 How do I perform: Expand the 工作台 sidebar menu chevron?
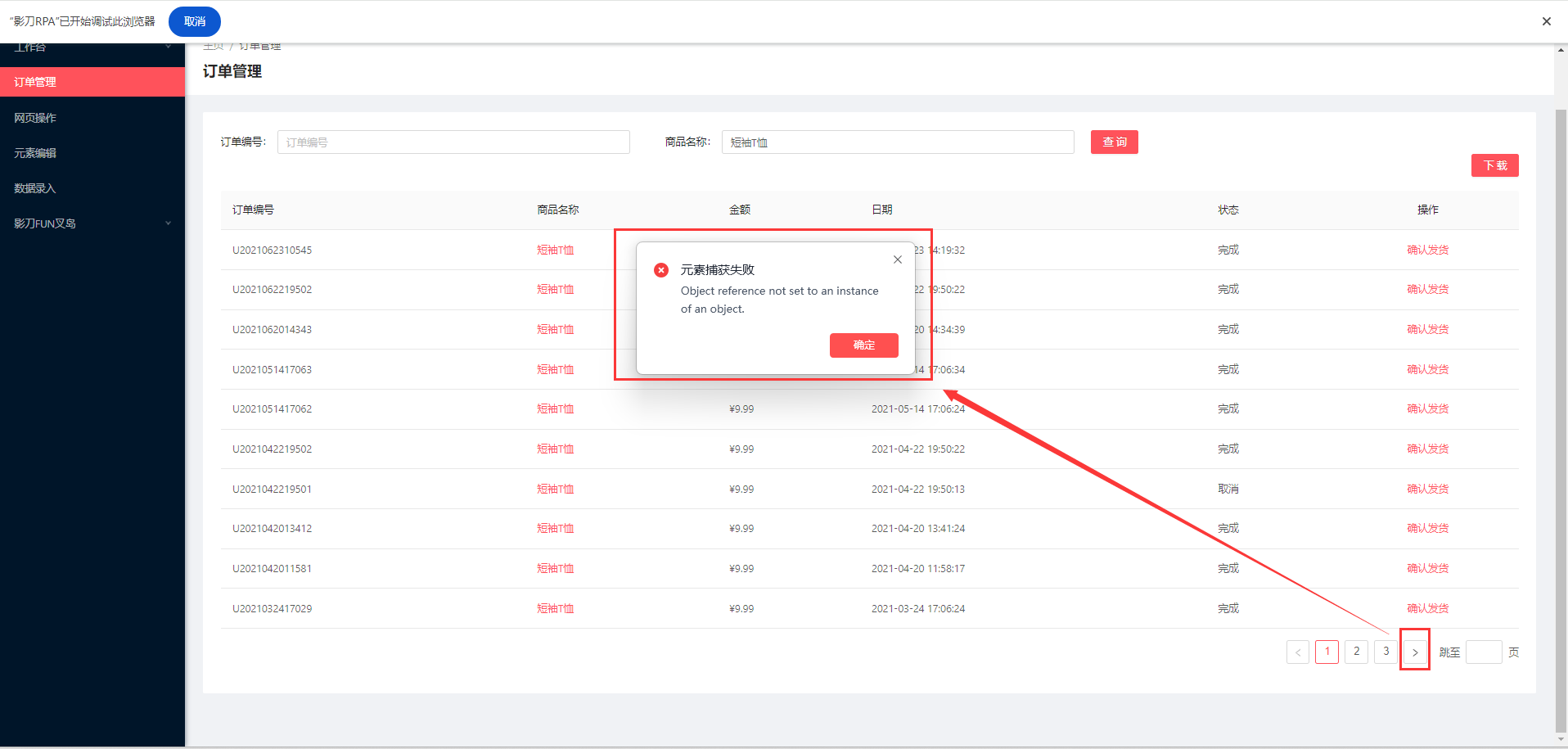click(169, 47)
